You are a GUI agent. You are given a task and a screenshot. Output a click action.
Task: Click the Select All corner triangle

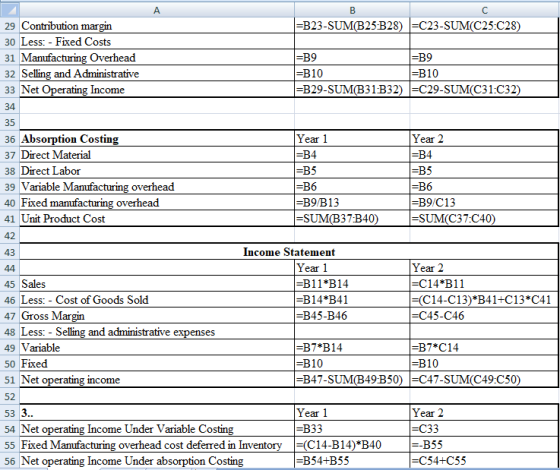[x=10, y=11]
